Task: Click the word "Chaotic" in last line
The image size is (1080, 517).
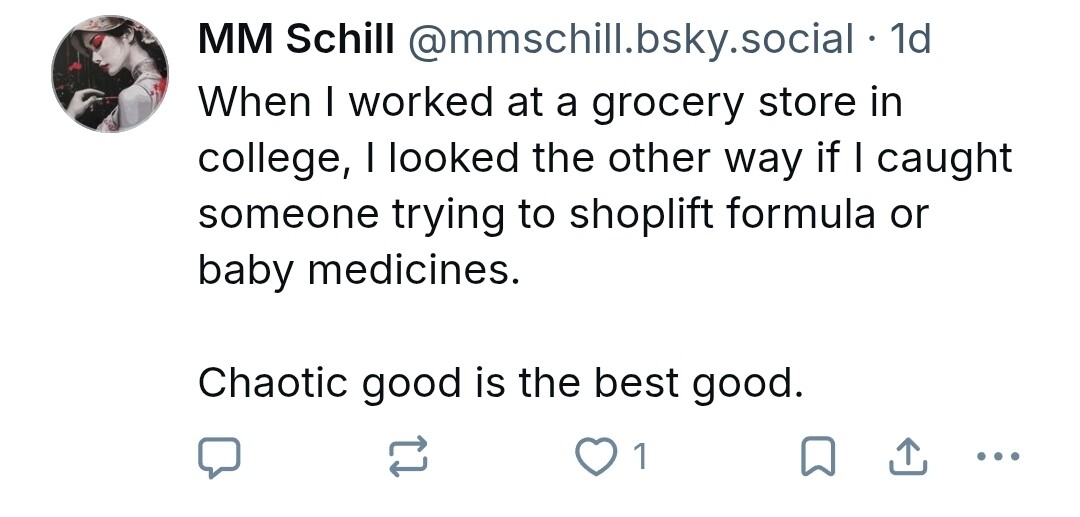Action: [274, 383]
